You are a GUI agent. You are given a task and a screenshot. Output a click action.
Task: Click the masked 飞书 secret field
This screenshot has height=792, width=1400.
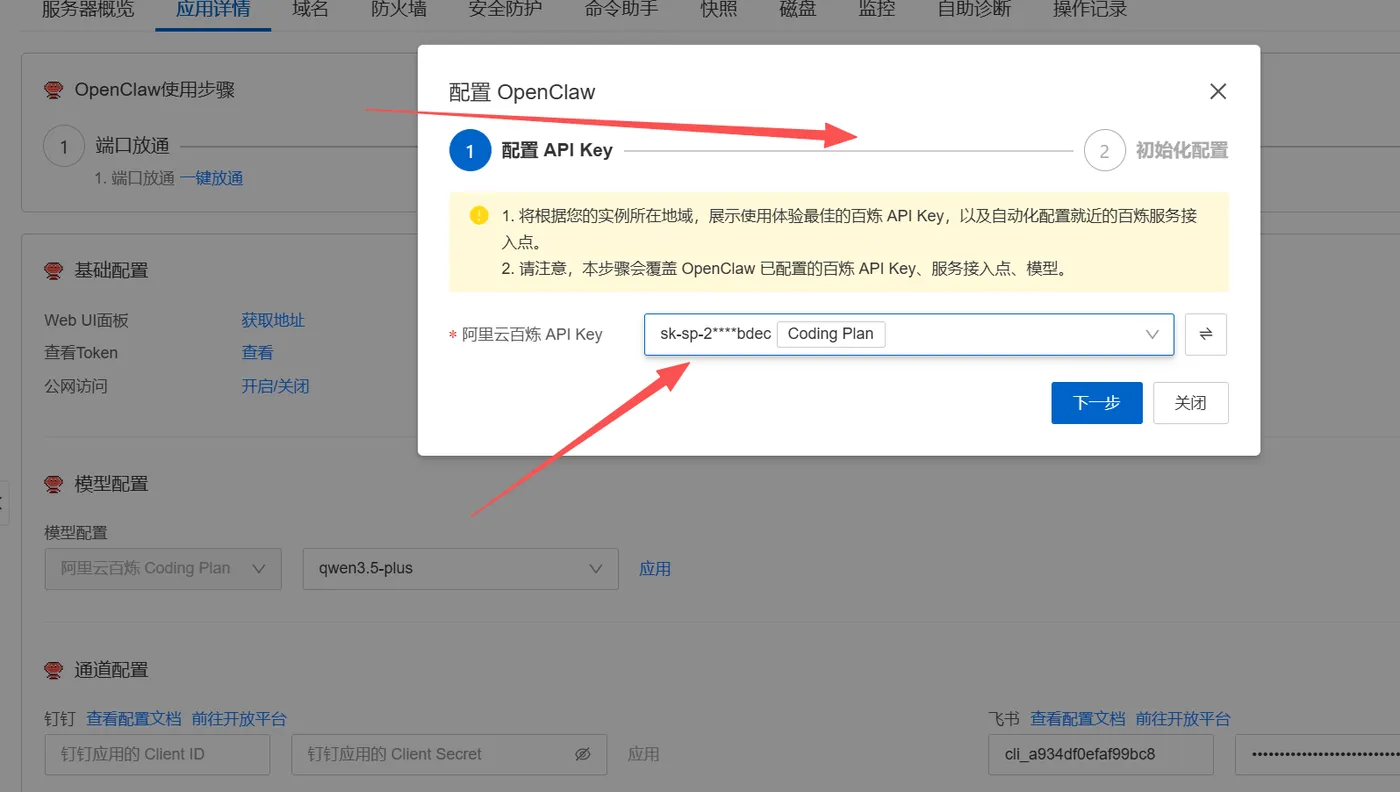1317,754
